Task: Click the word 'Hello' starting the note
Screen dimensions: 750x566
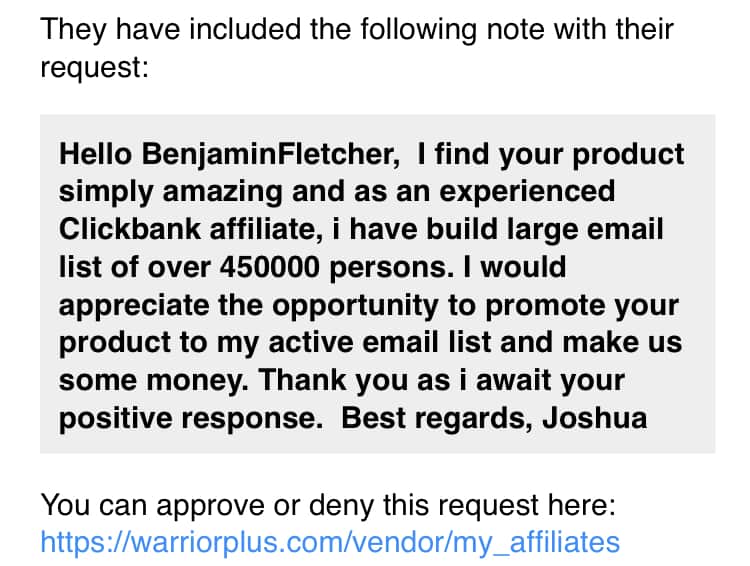Action: point(95,154)
